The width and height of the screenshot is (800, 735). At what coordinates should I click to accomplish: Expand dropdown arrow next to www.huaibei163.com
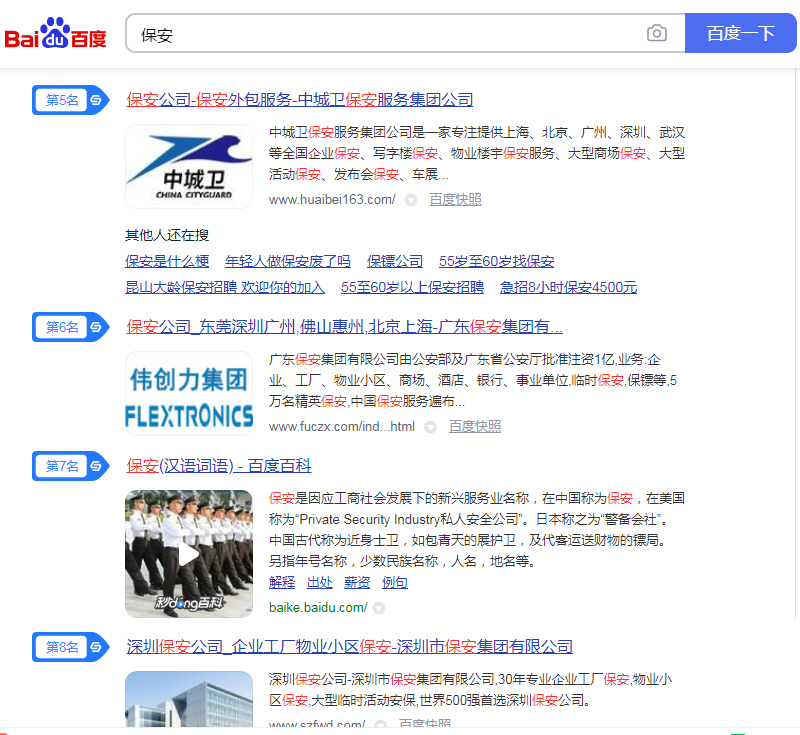pyautogui.click(x=411, y=200)
